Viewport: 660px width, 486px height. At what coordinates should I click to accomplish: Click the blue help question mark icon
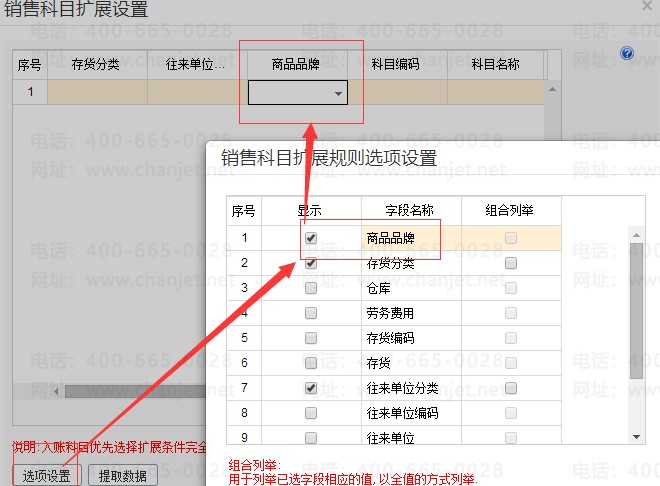click(627, 53)
